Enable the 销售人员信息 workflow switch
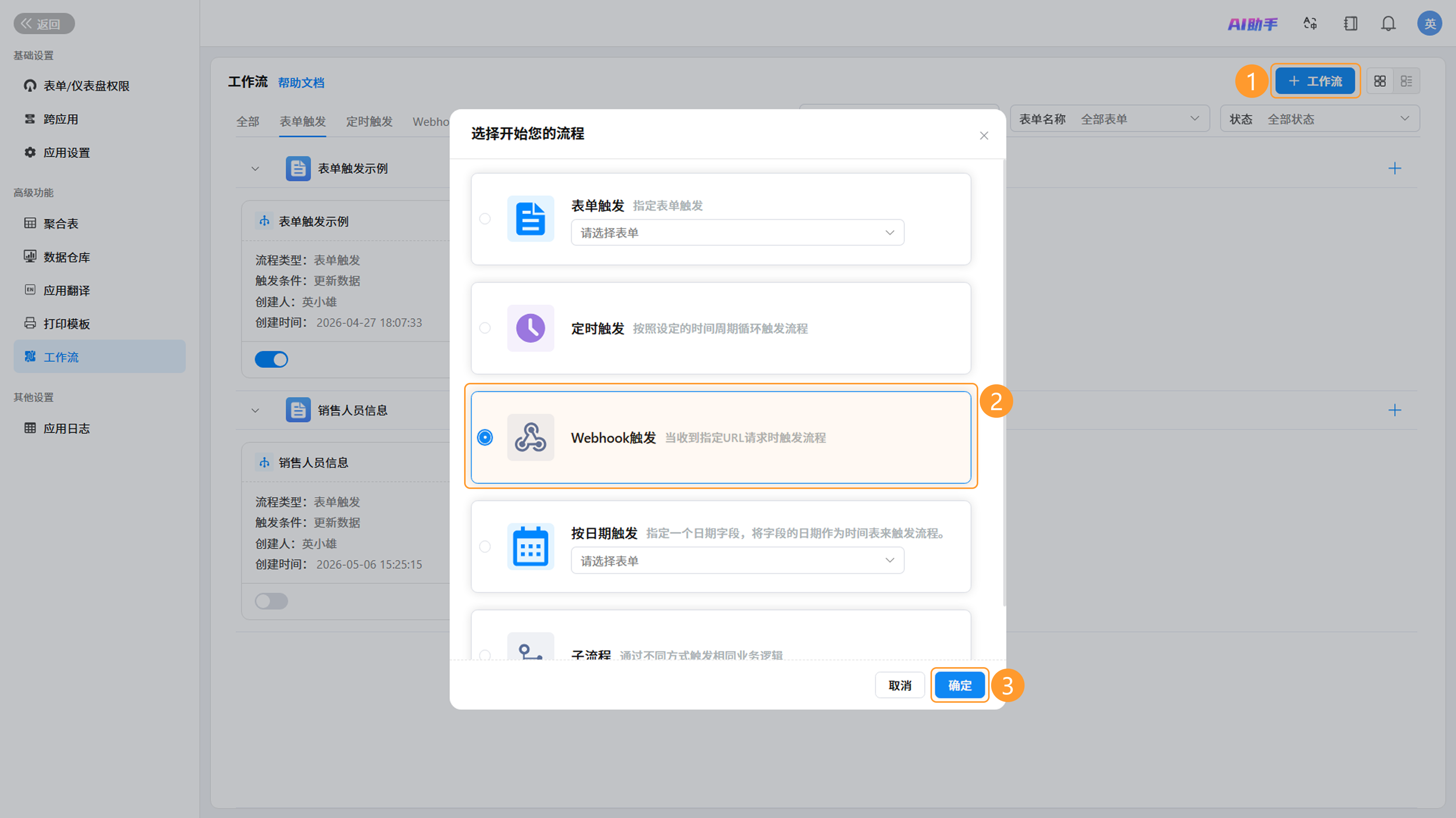Image resolution: width=1456 pixels, height=818 pixels. coord(271,601)
